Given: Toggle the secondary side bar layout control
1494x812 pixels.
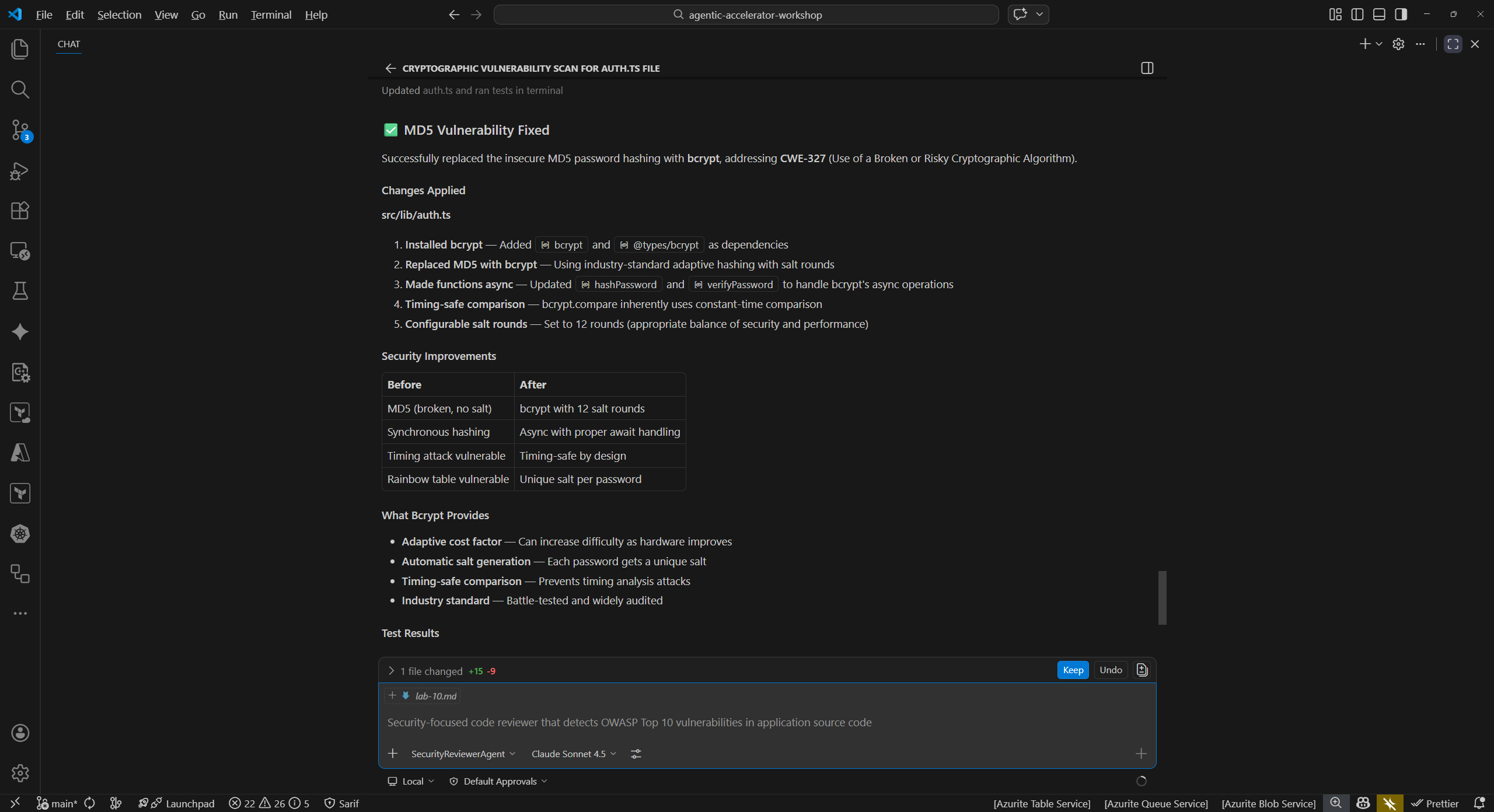Looking at the screenshot, I should pos(1400,14).
